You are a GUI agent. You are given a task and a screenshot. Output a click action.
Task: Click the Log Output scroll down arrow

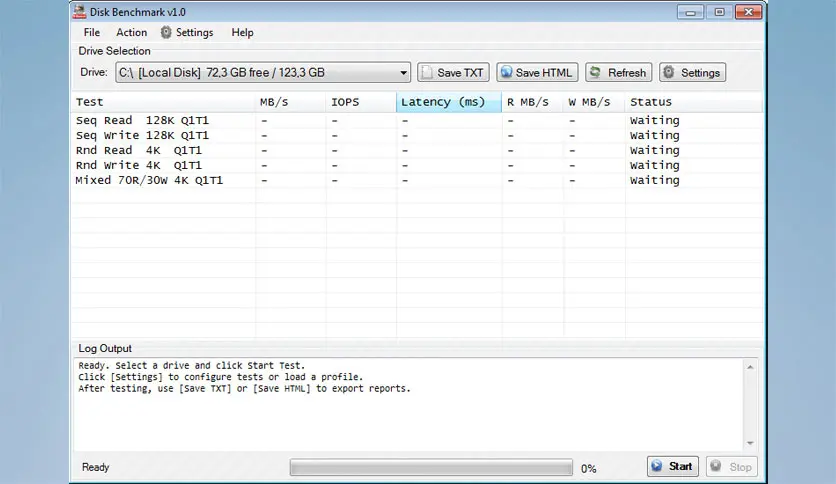(750, 443)
